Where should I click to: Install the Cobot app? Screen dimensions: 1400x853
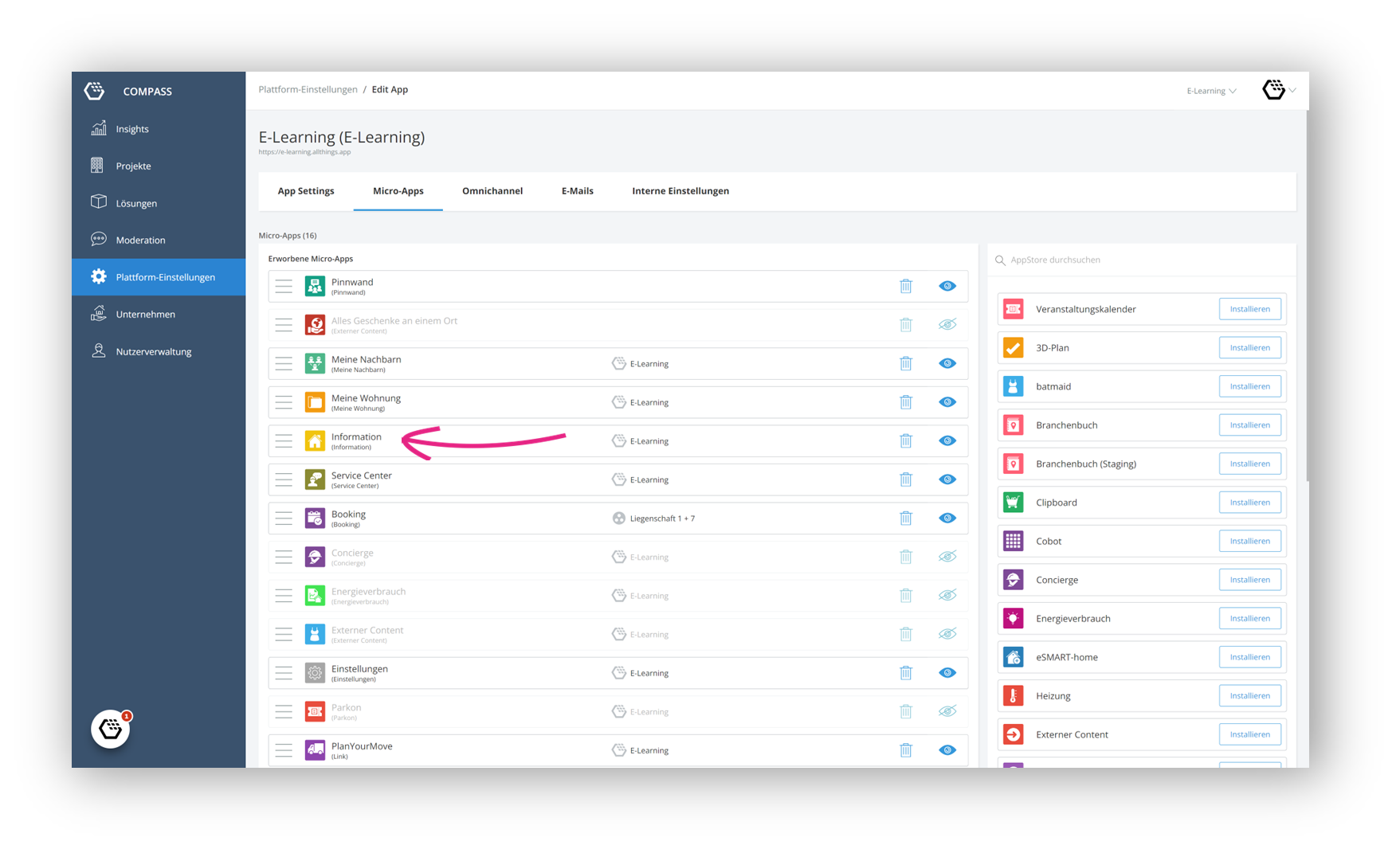pos(1249,541)
